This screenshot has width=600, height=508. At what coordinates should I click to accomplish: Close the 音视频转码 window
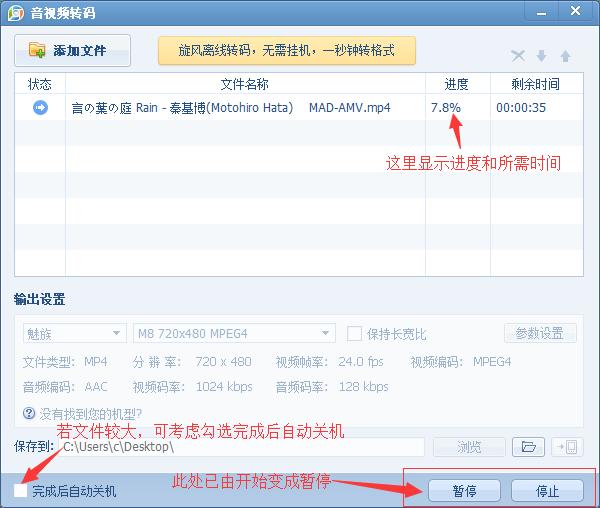pyautogui.click(x=576, y=11)
